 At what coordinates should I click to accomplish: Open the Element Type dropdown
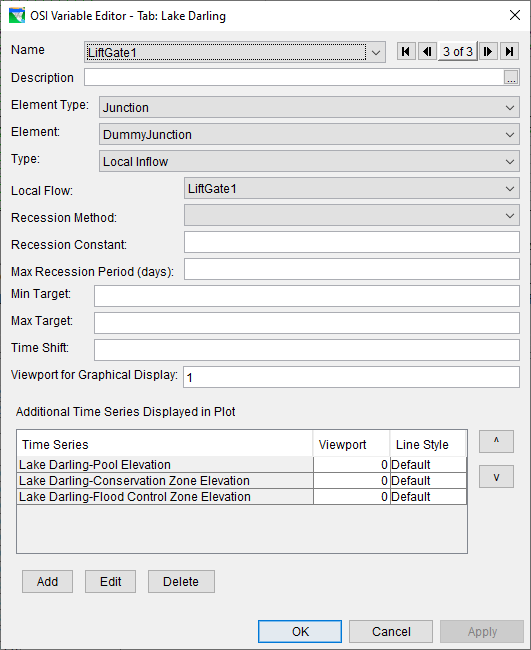pos(309,108)
